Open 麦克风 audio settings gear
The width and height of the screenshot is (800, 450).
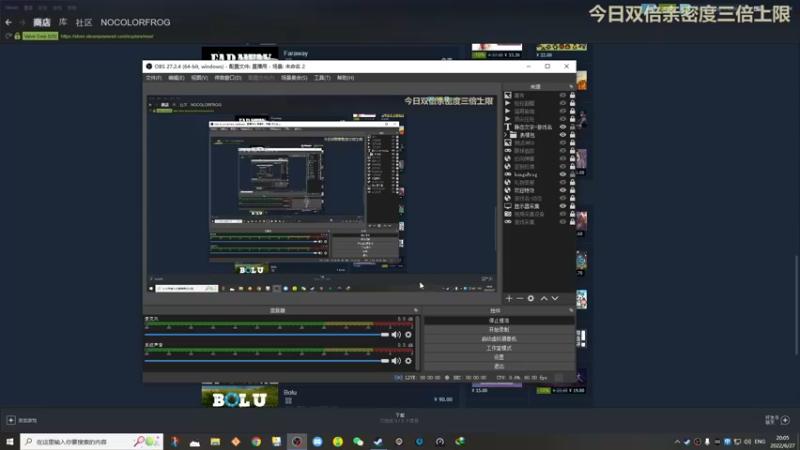click(x=408, y=335)
